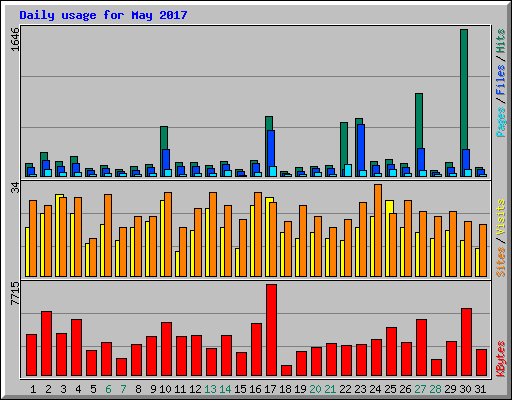512x400 pixels.
Task: Click the tallest red KBytes bar on day 17
Action: [271, 330]
